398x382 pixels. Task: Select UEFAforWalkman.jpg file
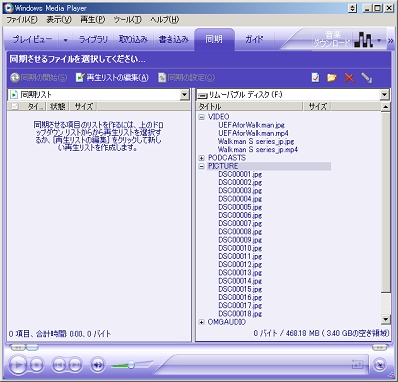(x=251, y=125)
